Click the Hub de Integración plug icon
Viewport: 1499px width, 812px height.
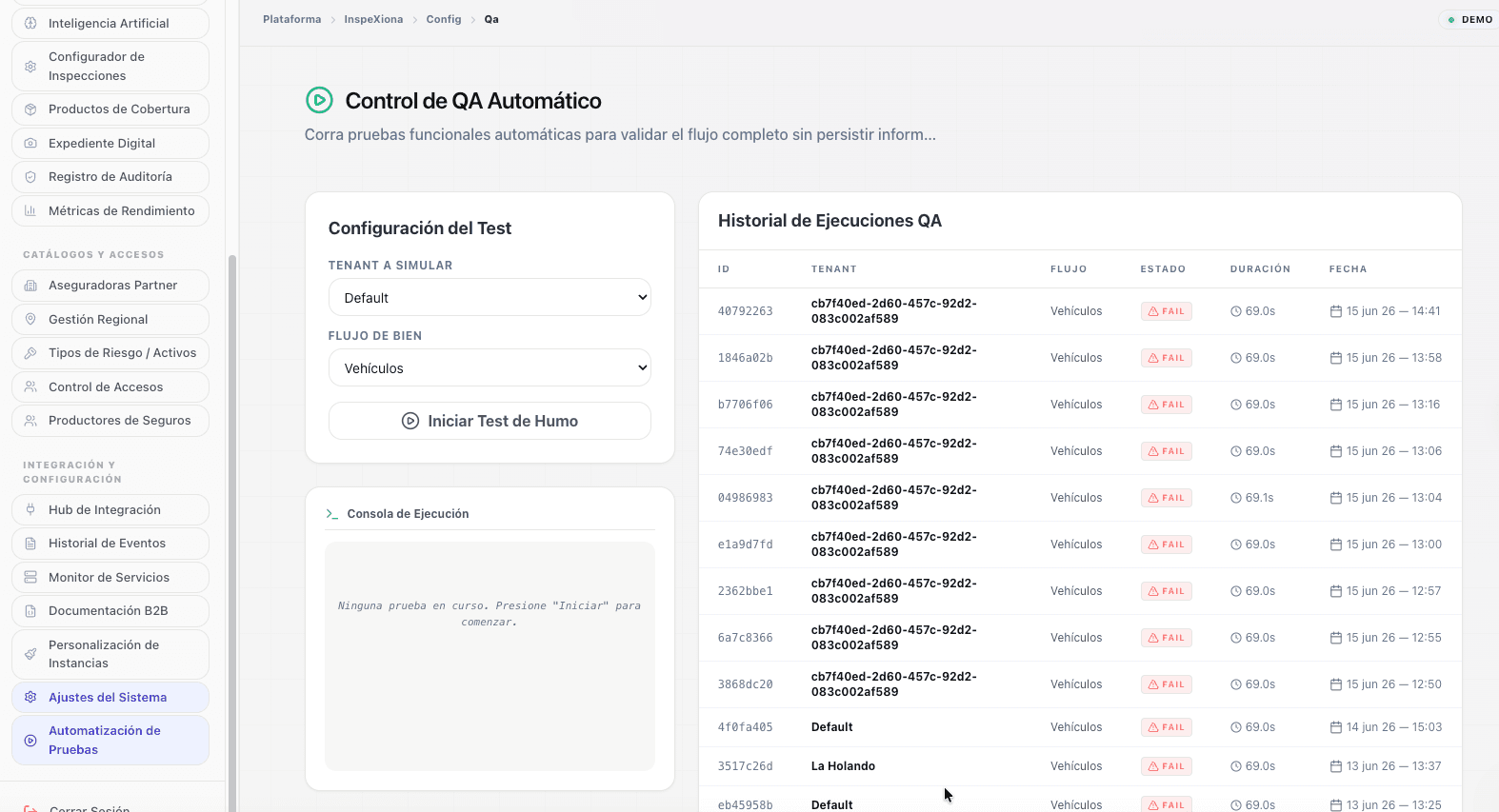30,510
